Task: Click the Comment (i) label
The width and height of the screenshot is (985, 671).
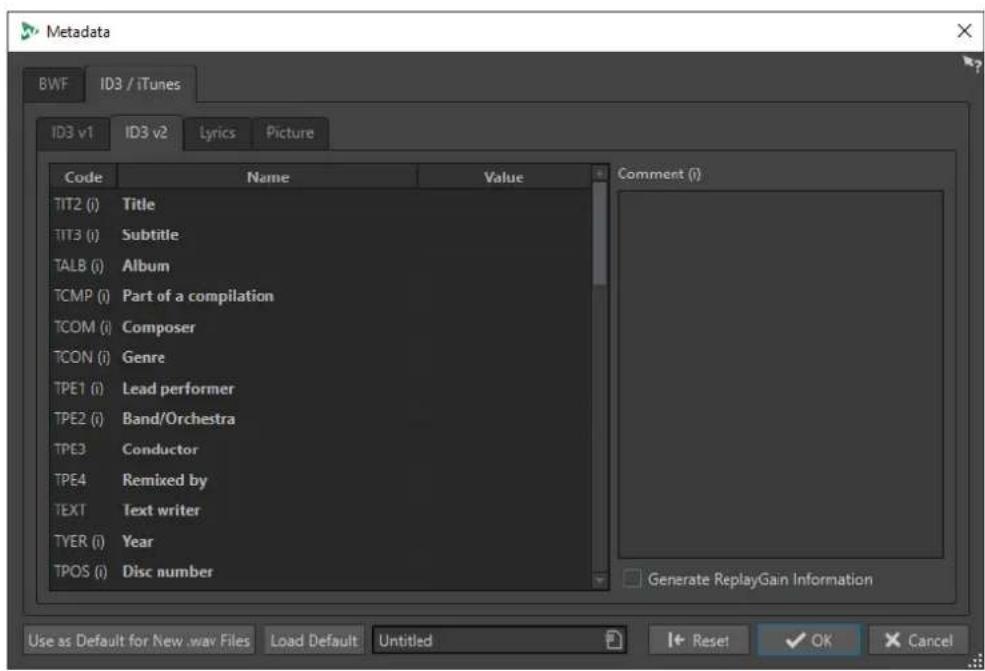Action: point(659,173)
